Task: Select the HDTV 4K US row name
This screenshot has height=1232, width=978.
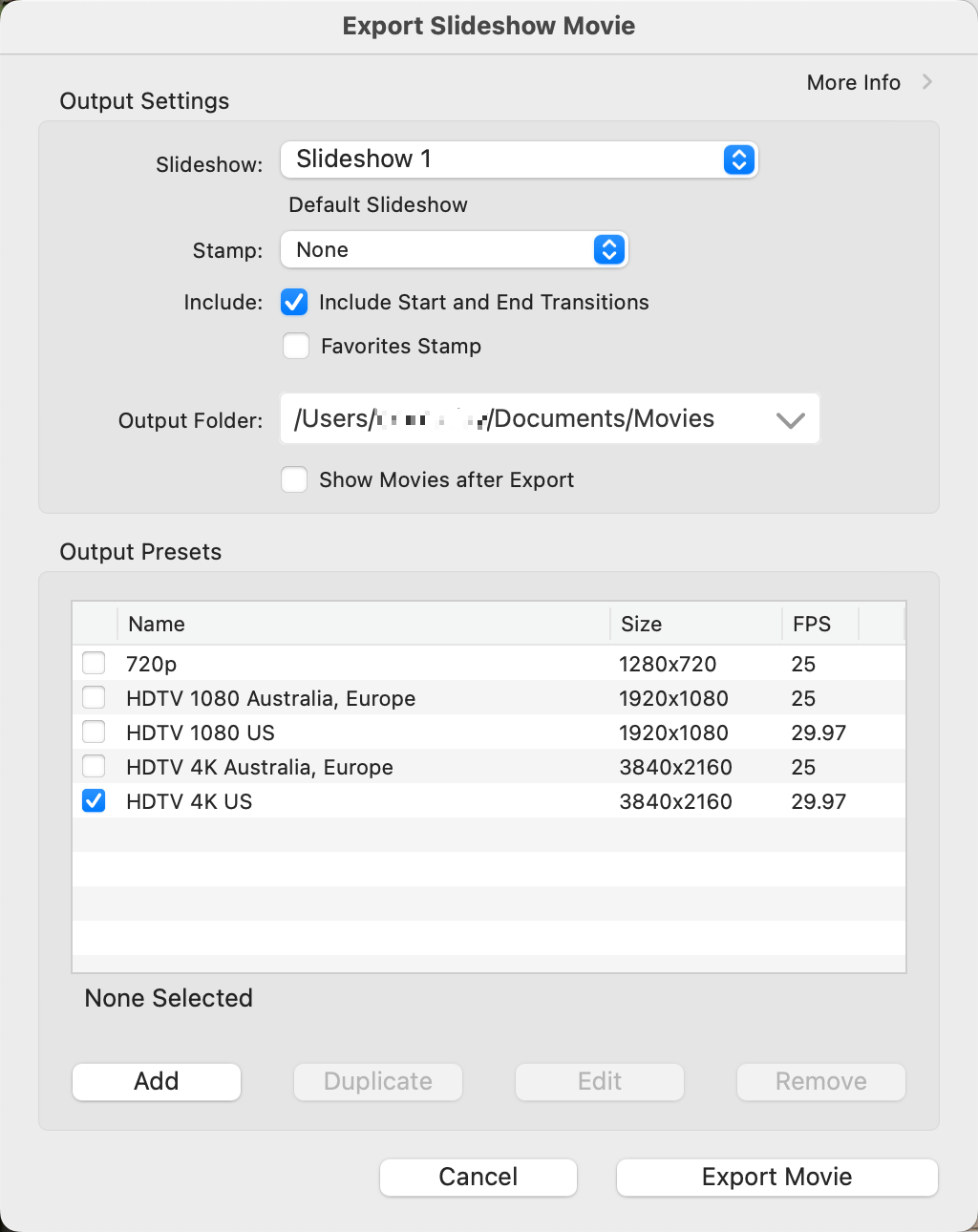Action: click(x=189, y=801)
